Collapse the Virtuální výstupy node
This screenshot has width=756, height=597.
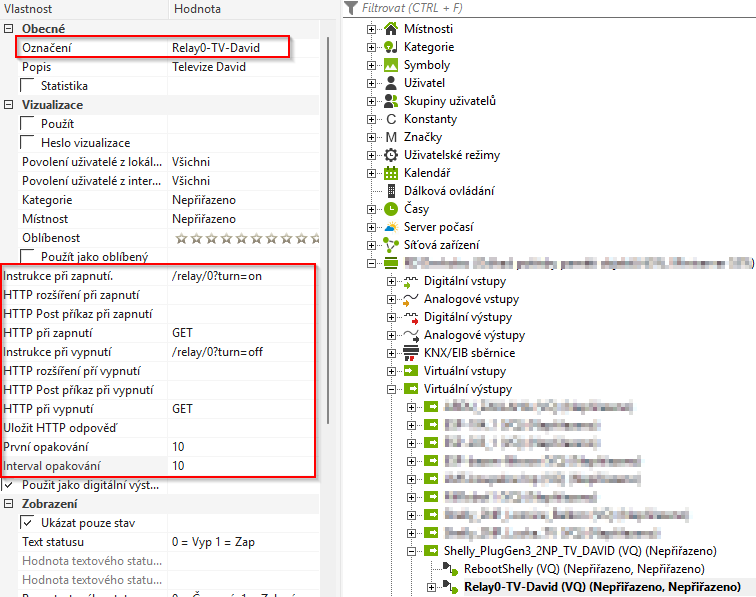391,389
